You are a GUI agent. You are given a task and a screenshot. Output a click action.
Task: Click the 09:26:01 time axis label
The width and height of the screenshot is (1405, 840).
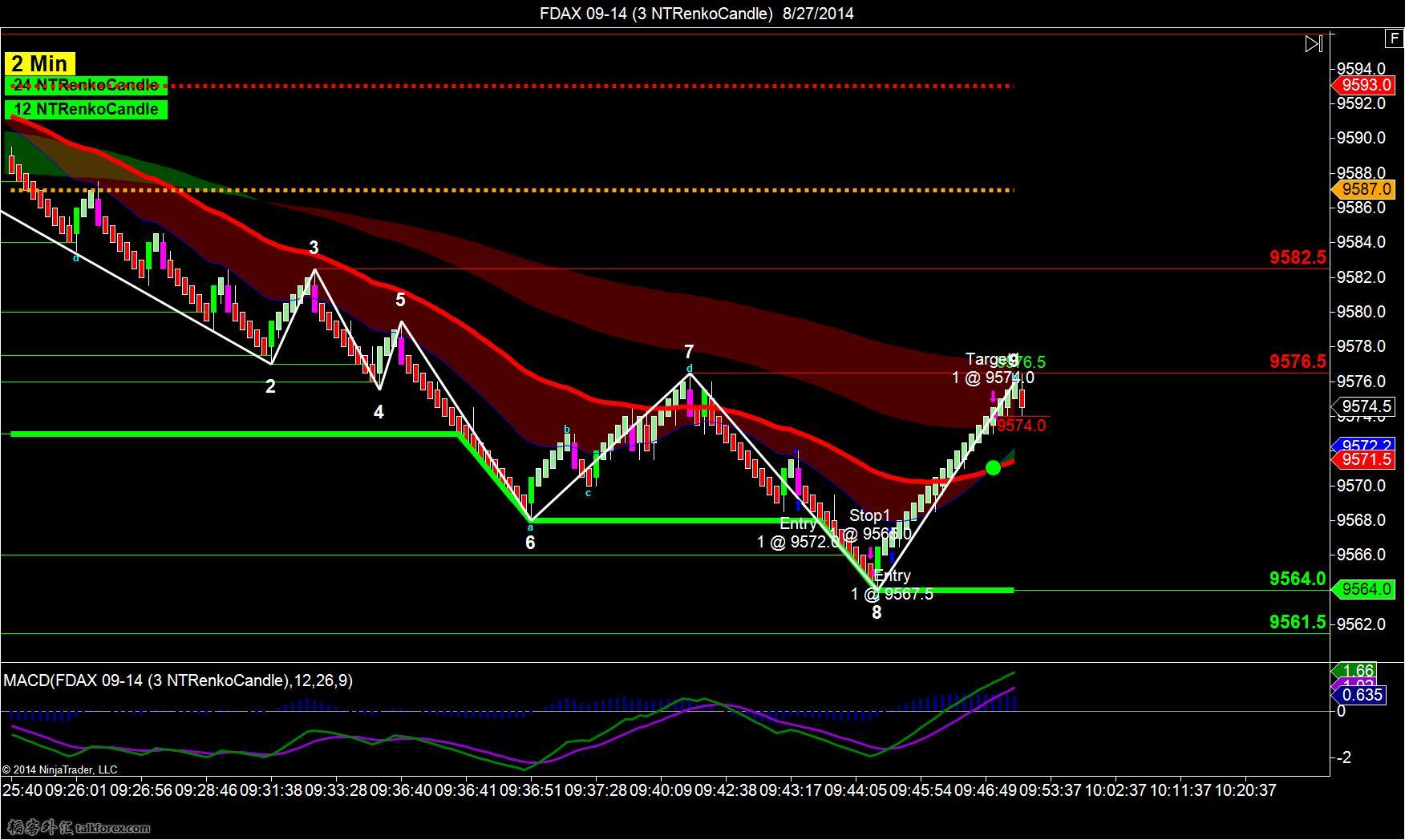pos(75,790)
